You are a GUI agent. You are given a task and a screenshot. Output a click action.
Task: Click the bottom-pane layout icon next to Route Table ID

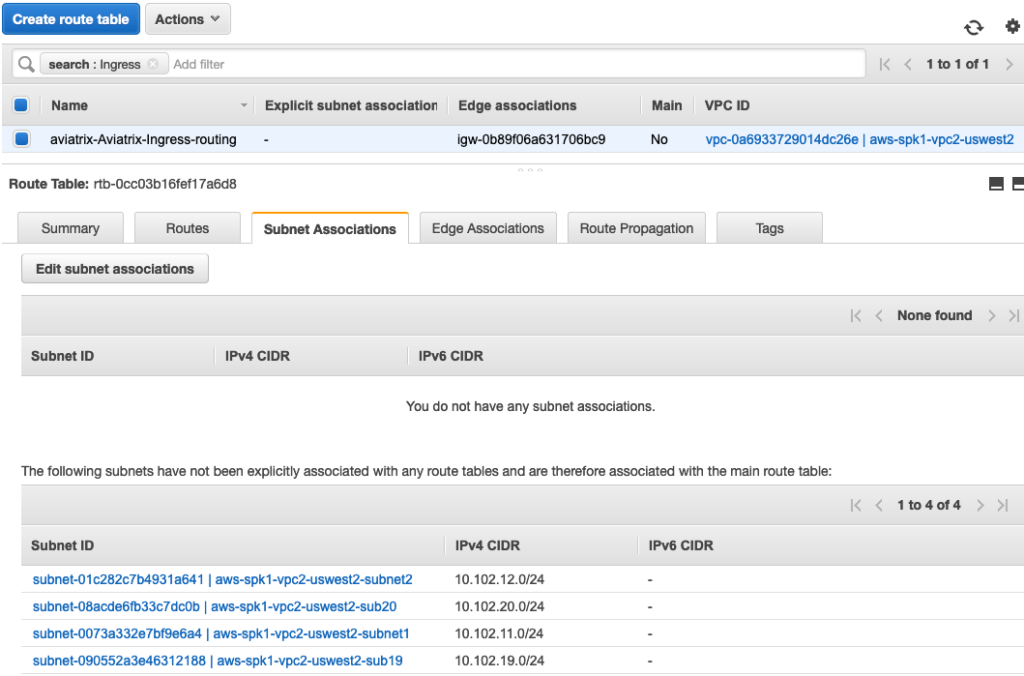pos(996,184)
